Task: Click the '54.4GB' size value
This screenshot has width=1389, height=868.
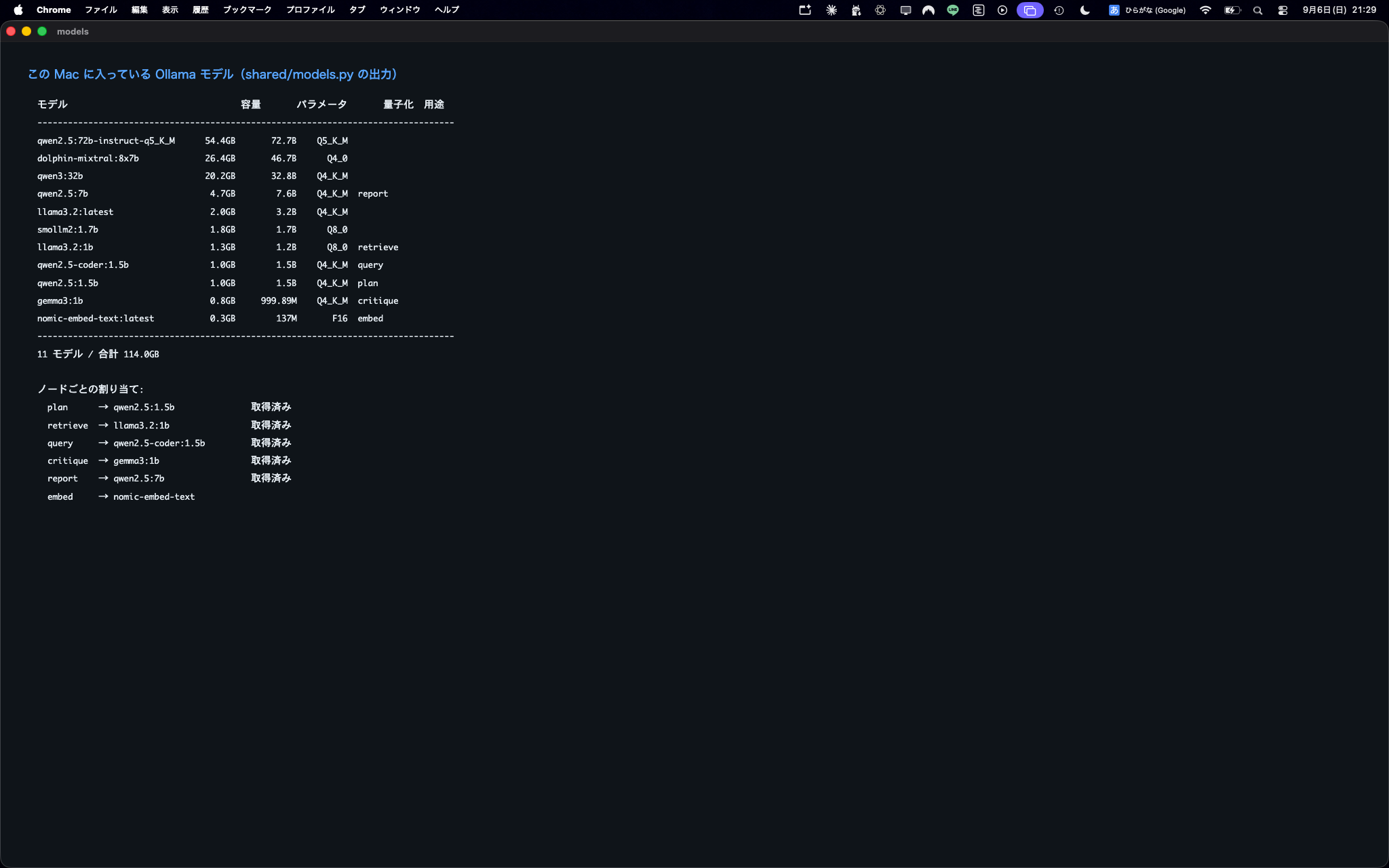Action: (x=220, y=141)
